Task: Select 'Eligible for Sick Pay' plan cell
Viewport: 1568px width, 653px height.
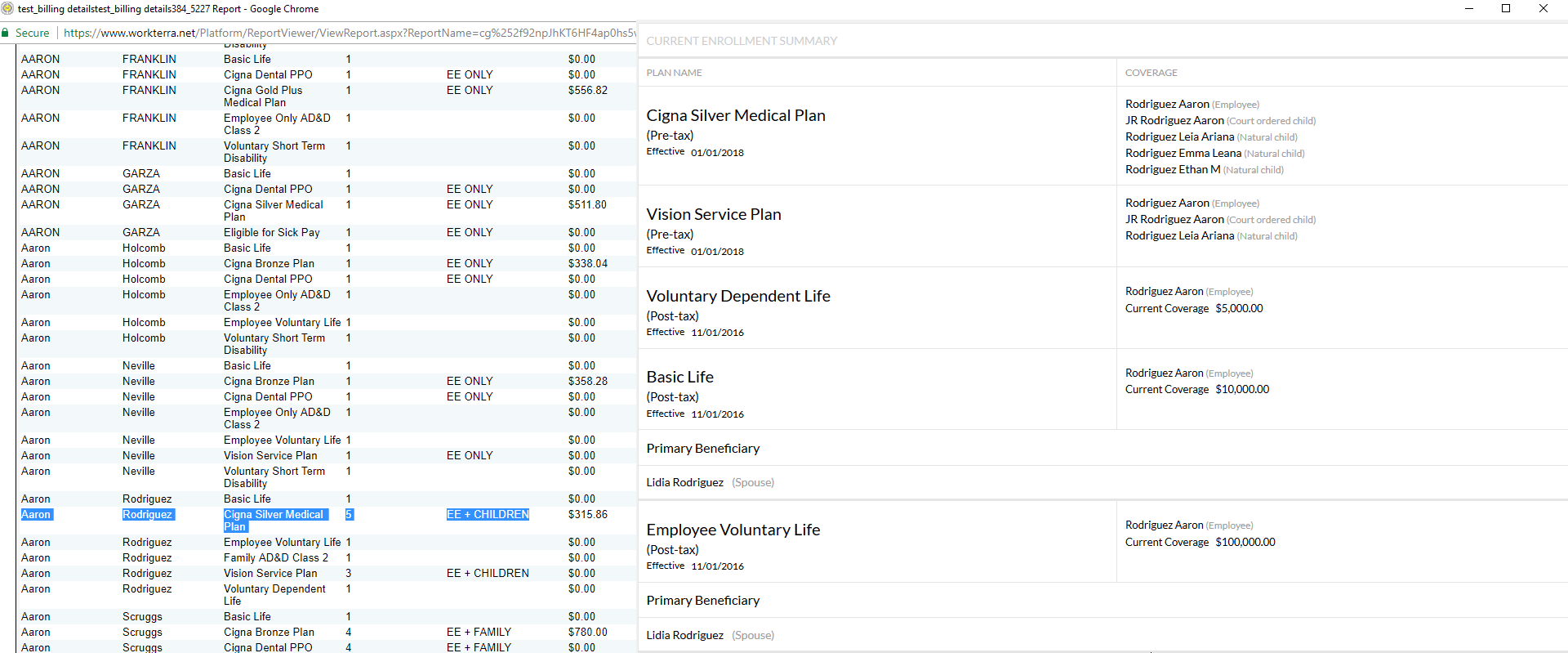Action: click(x=272, y=232)
